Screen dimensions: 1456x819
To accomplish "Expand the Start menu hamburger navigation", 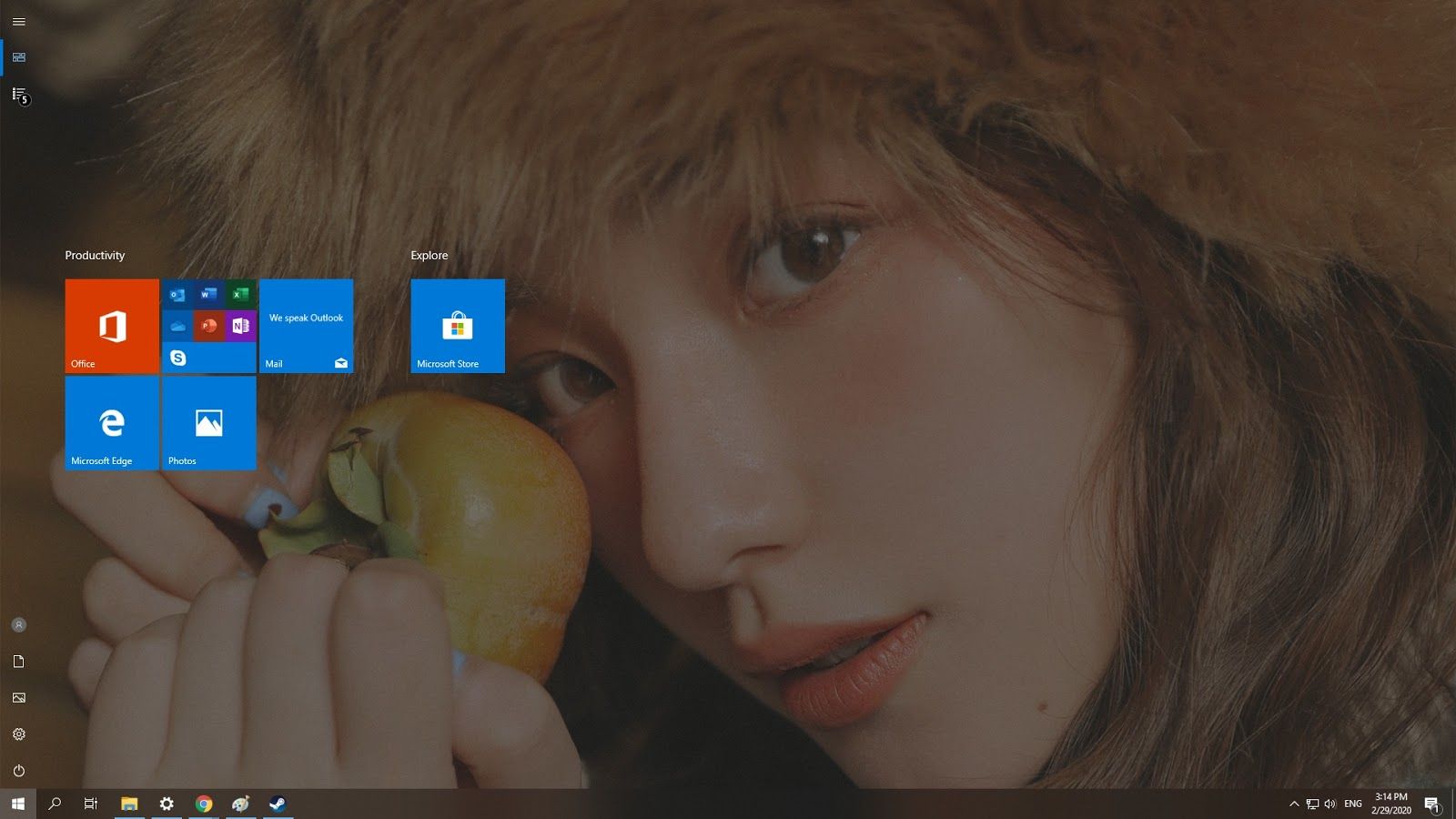I will [x=19, y=21].
